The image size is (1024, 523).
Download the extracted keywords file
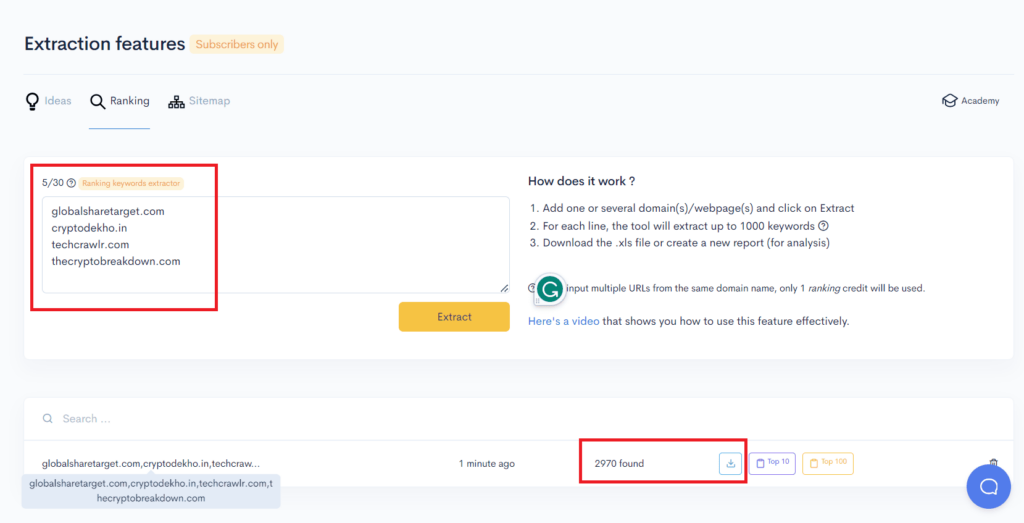pos(730,463)
